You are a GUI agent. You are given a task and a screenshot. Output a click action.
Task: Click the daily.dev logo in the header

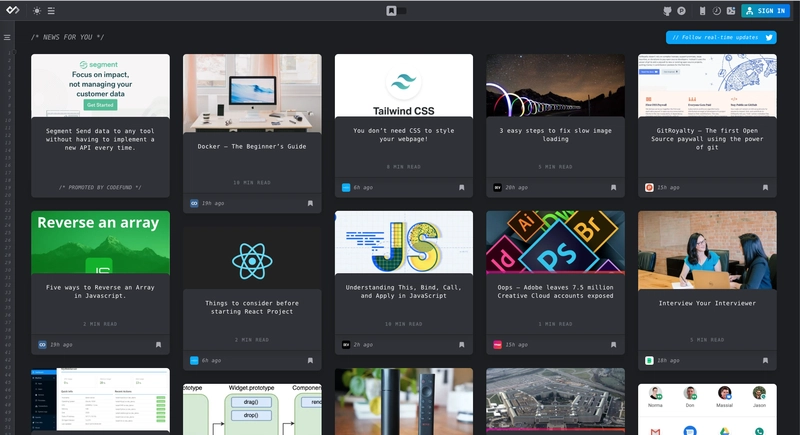pos(14,10)
